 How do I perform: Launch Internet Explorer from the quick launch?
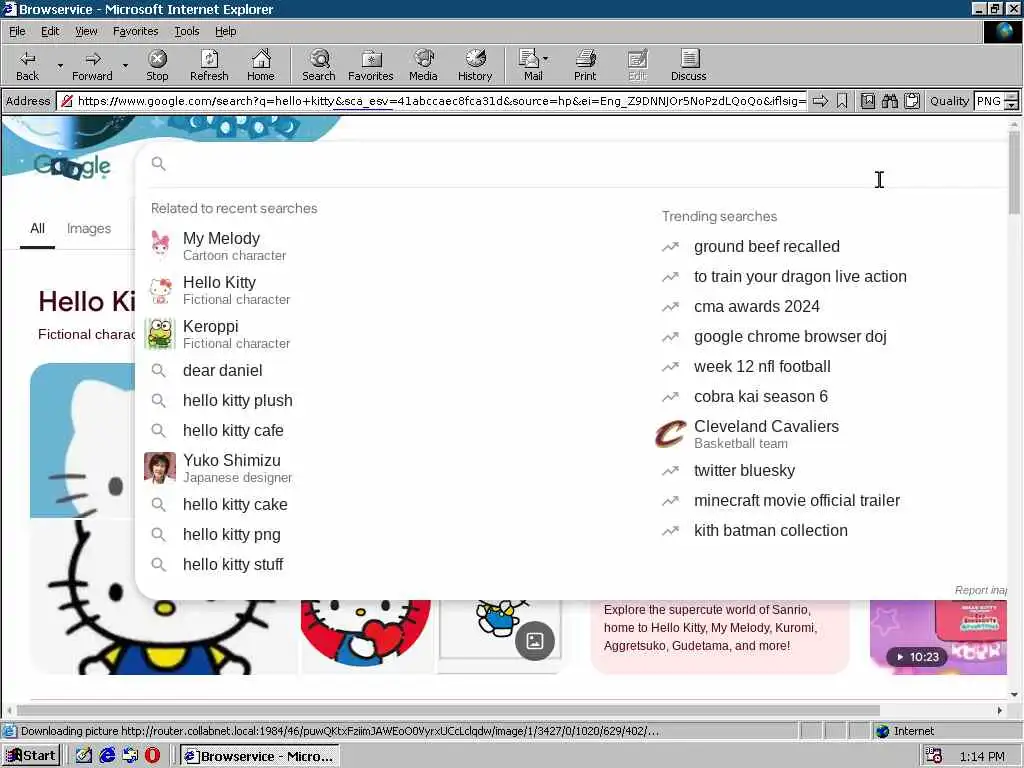point(107,756)
